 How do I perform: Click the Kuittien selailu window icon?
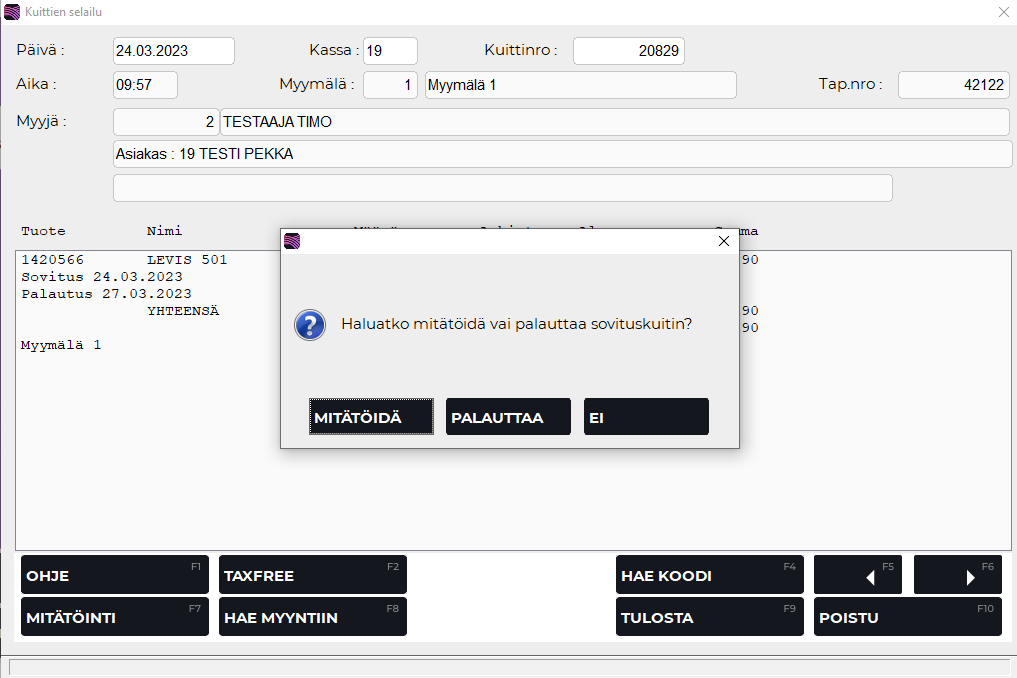(x=12, y=12)
